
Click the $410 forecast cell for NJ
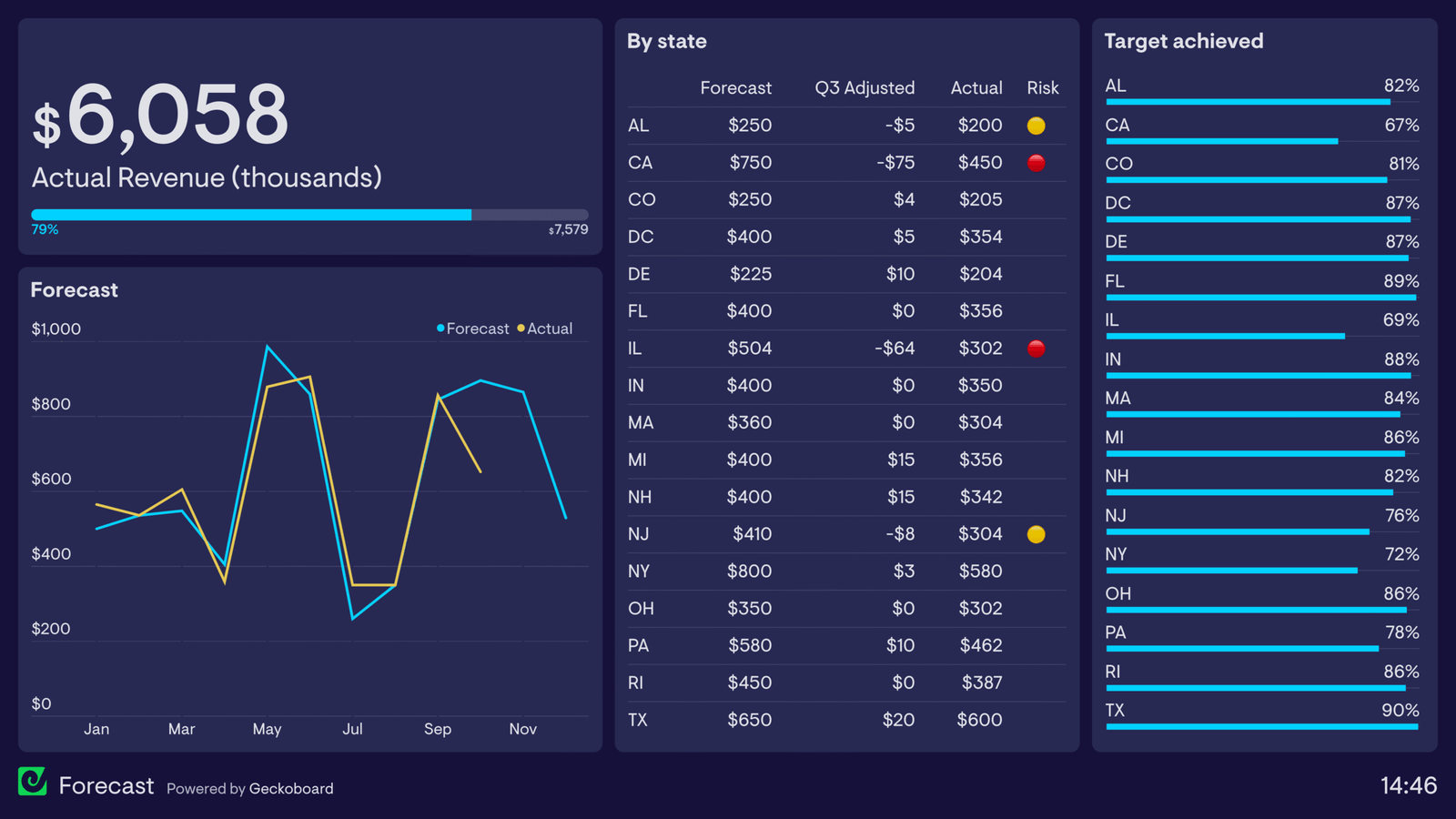(x=753, y=534)
